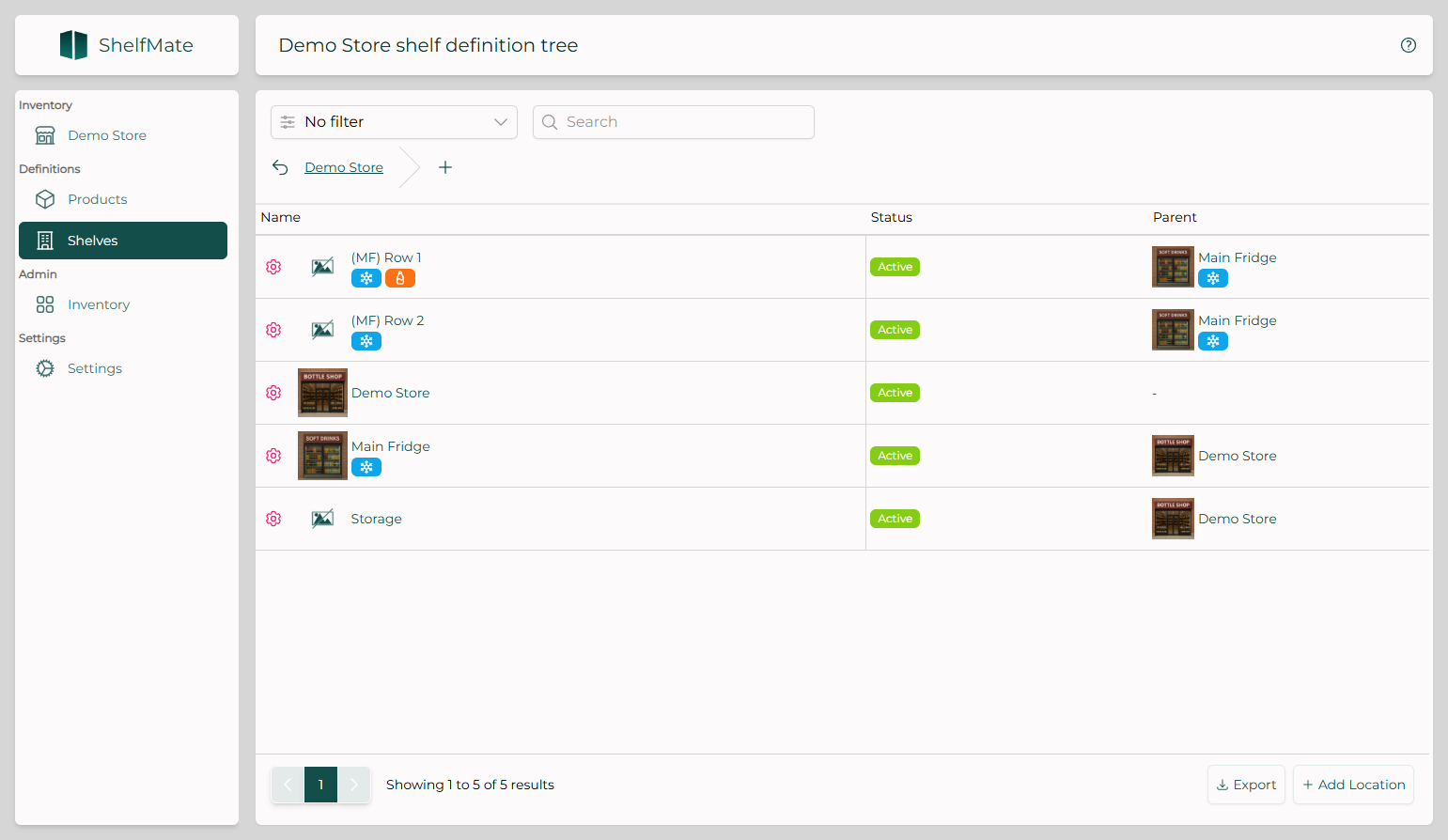
Task: Go to next results page
Action: coord(354,785)
